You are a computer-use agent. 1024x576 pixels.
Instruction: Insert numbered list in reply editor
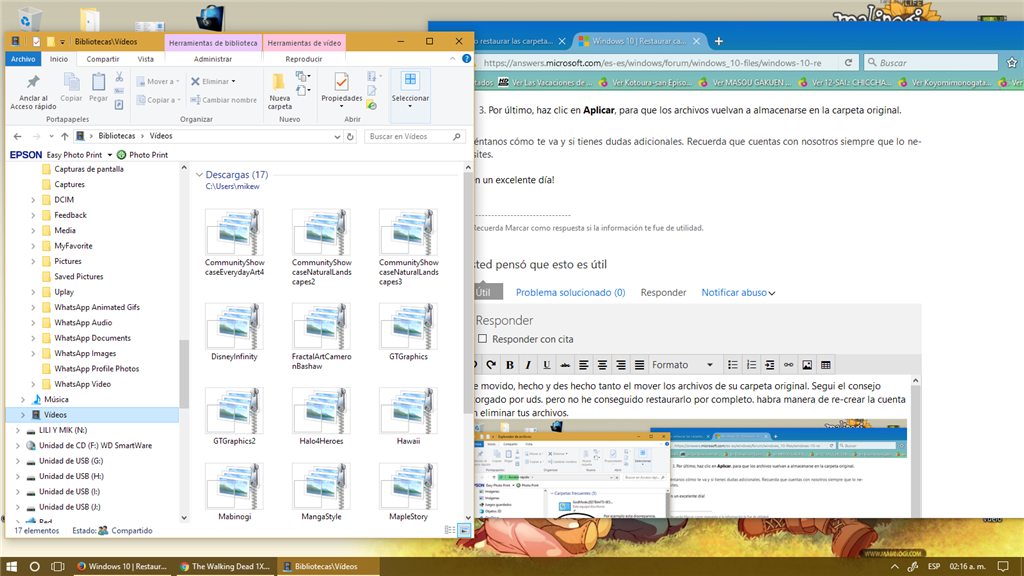click(x=752, y=365)
